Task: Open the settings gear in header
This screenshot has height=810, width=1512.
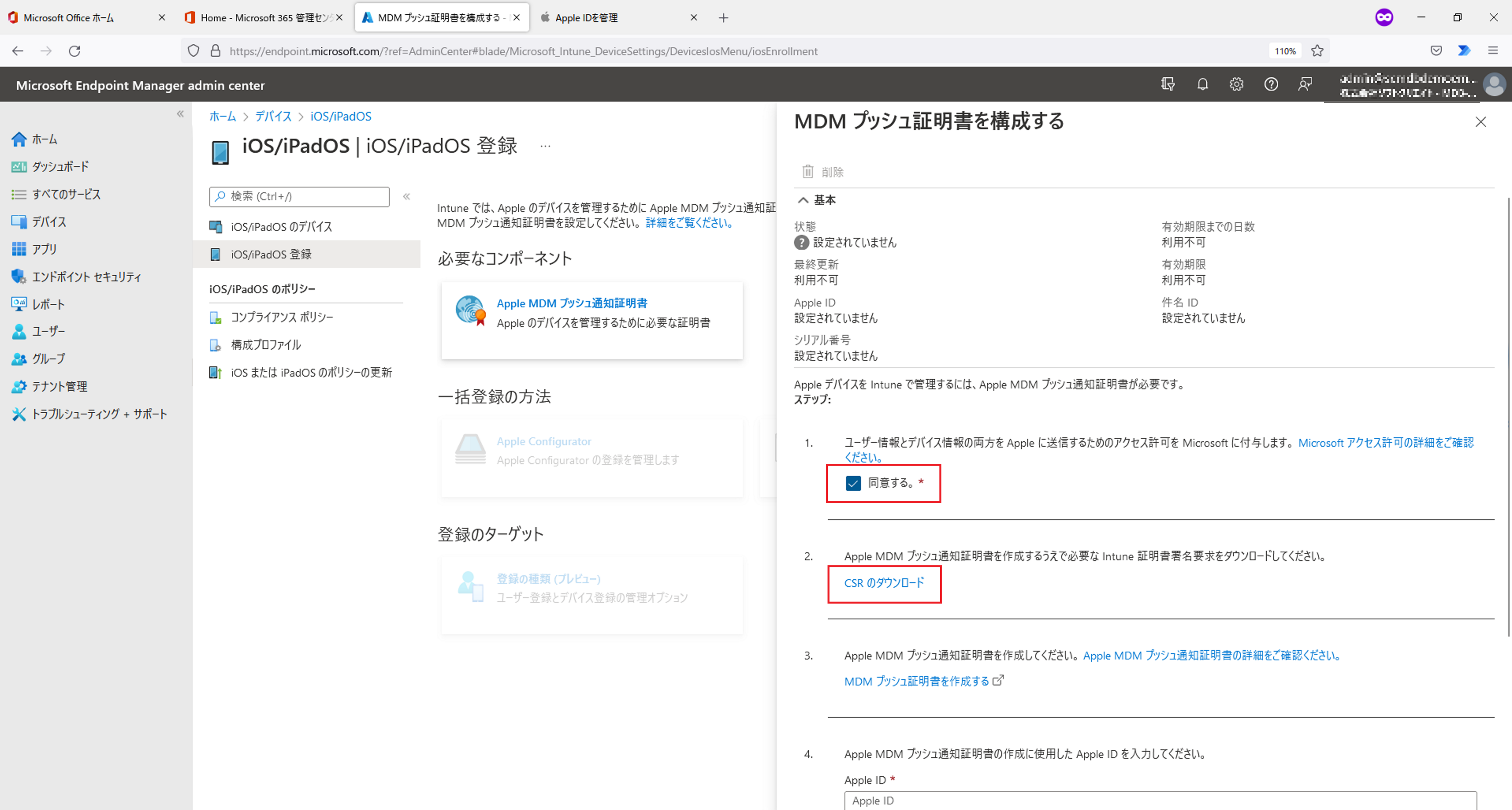Action: pos(1236,85)
